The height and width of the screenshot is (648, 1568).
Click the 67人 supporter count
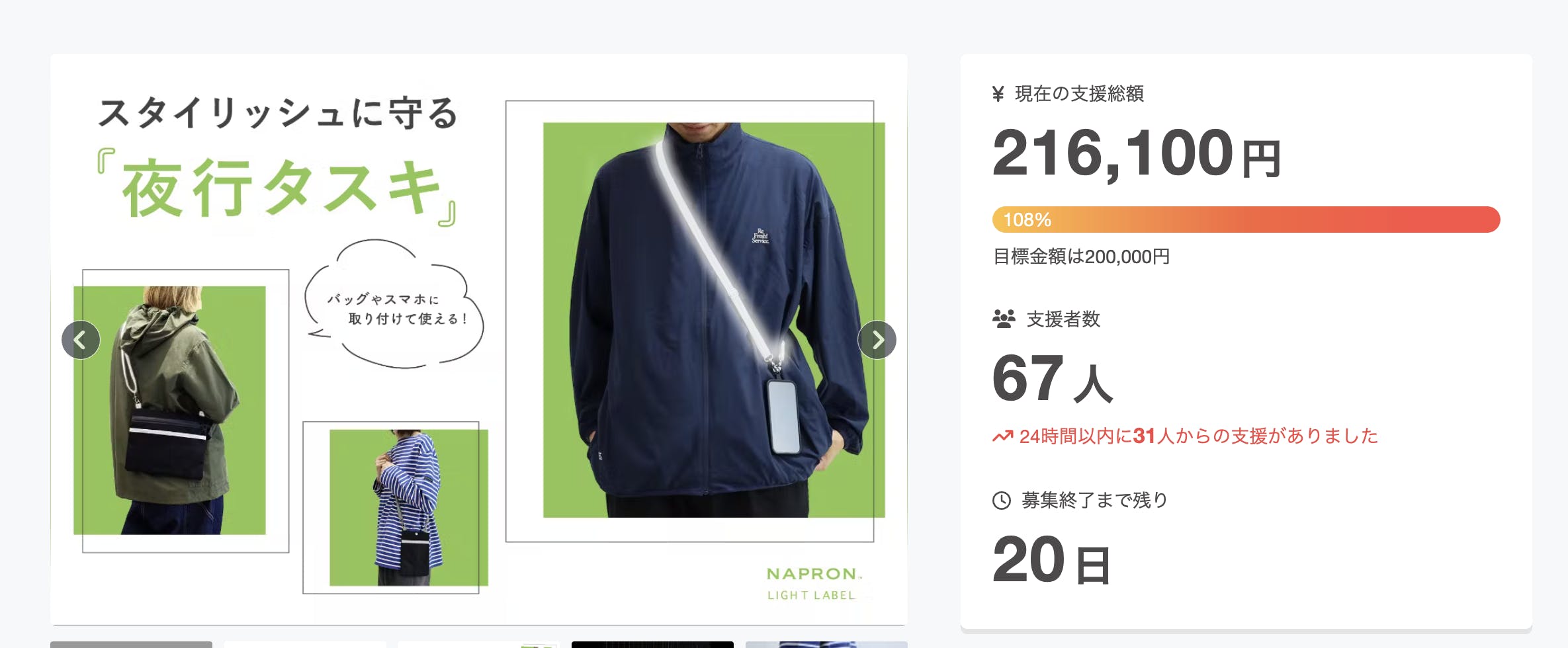[x=1053, y=379]
